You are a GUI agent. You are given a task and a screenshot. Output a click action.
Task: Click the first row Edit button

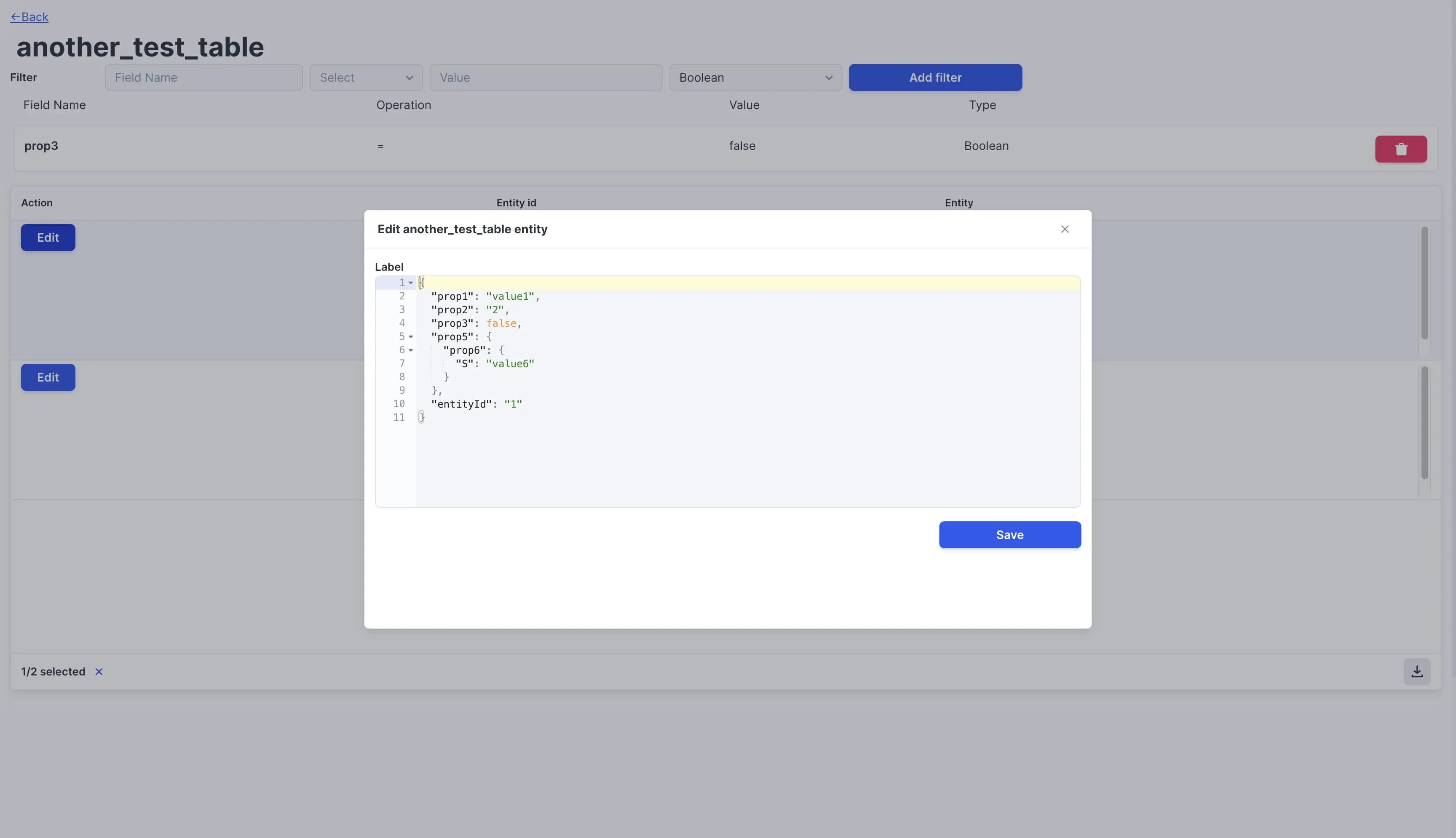point(48,238)
